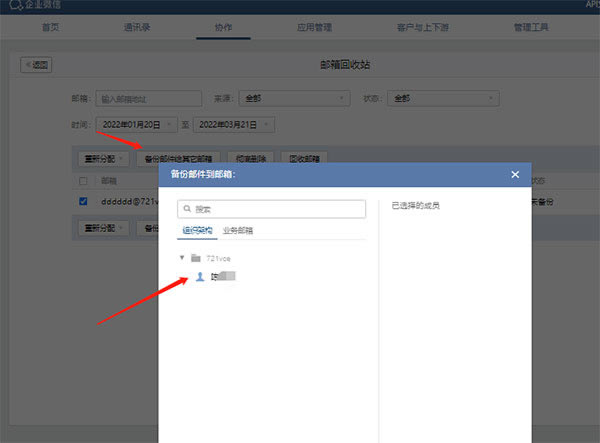Open the 管理工具 management tools tab
The width and height of the screenshot is (600, 443).
pos(531,27)
